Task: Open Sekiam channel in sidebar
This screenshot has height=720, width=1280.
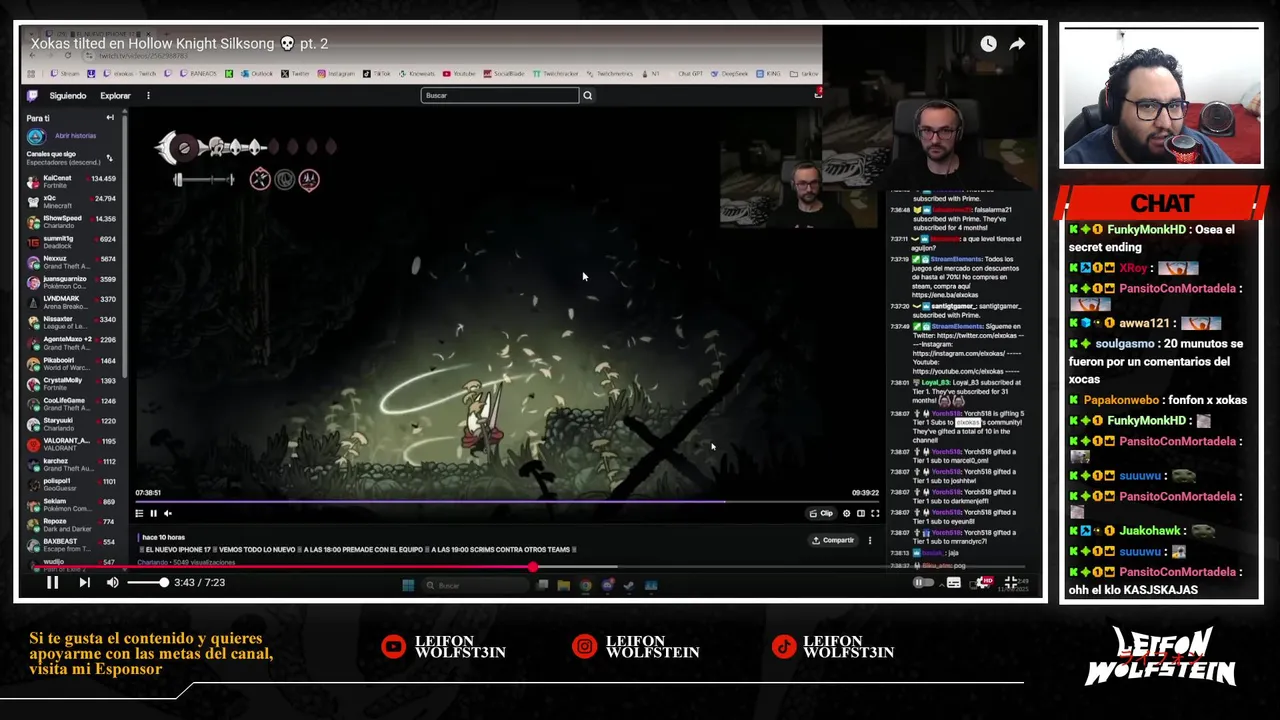Action: [x=72, y=505]
